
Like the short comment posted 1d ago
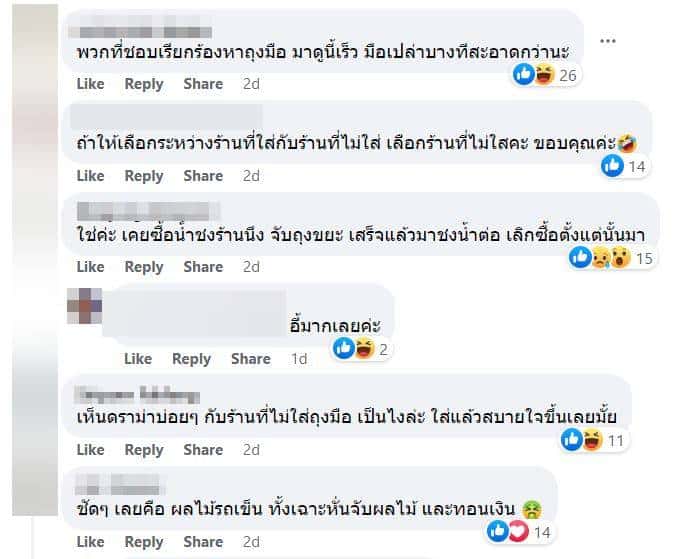[138, 359]
